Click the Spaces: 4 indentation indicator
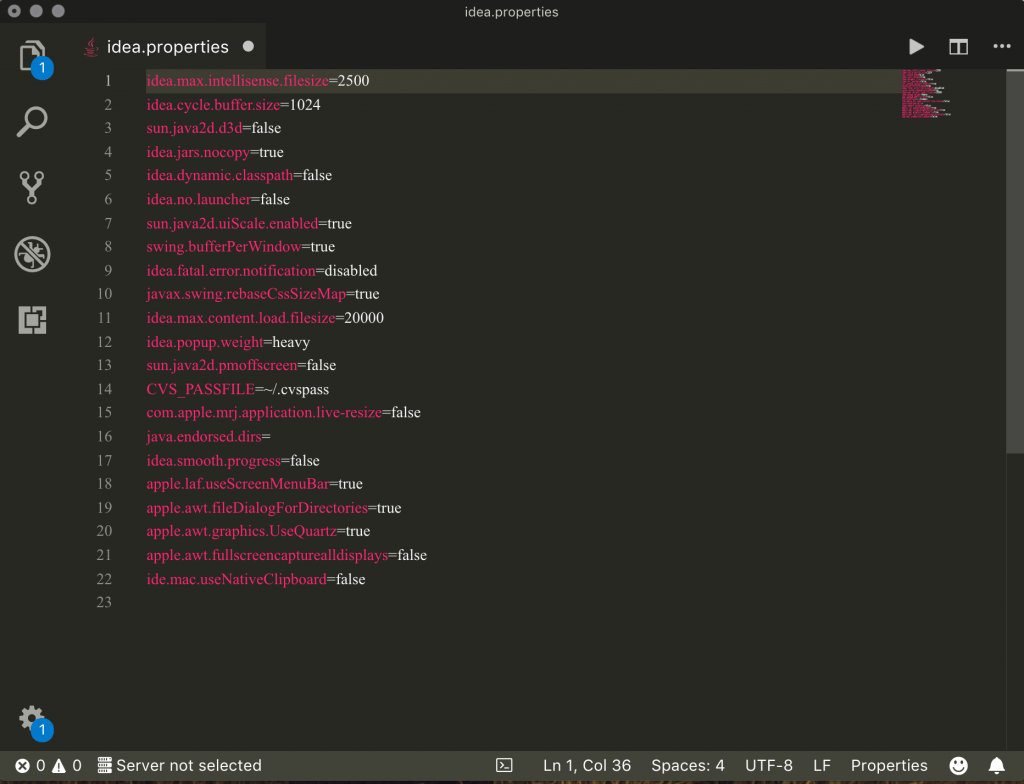The image size is (1024, 784). pos(687,765)
